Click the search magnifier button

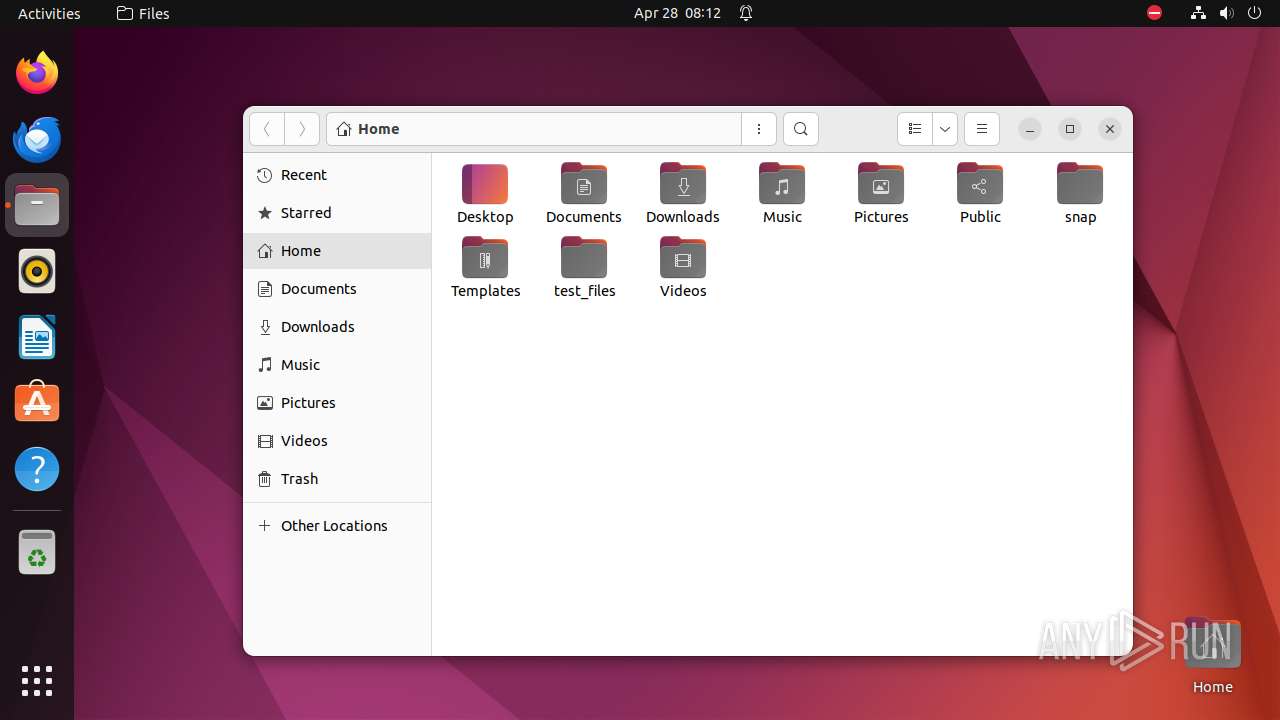tap(800, 129)
